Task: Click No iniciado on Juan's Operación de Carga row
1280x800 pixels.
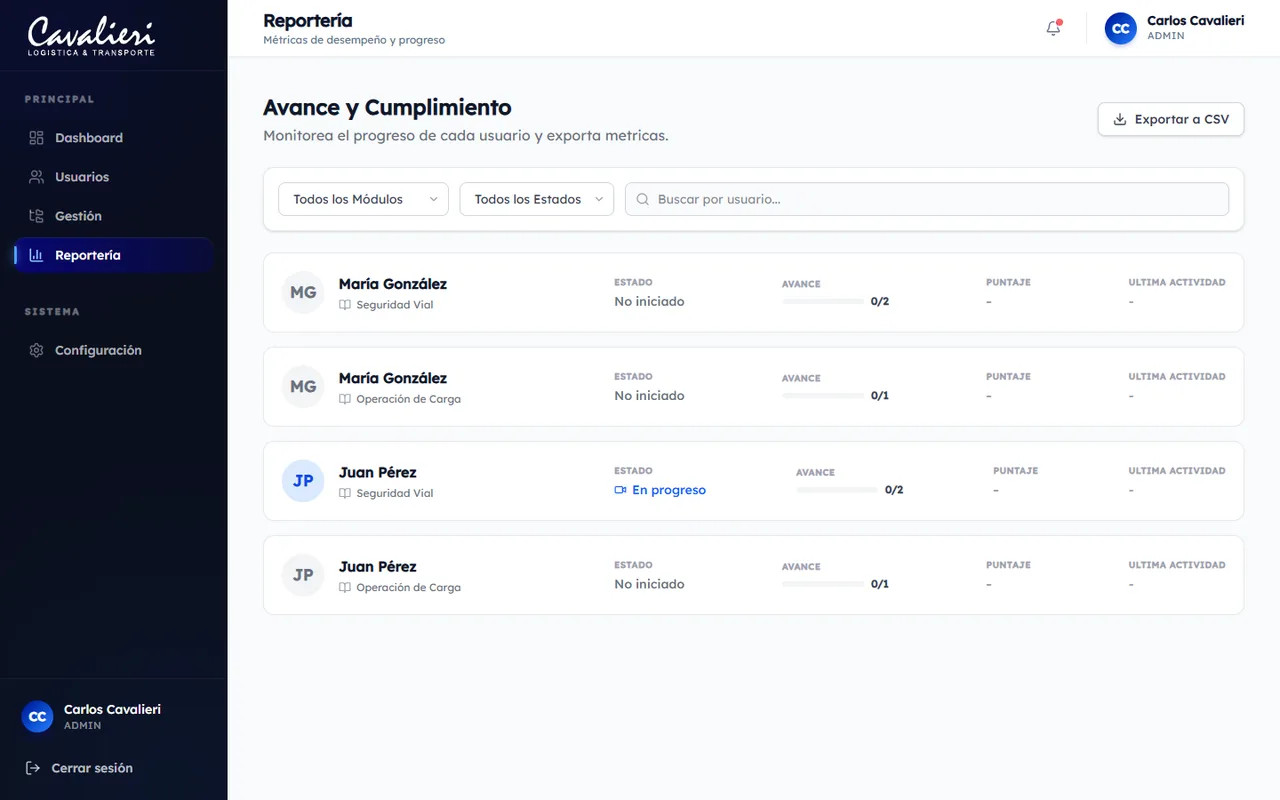Action: pos(649,584)
